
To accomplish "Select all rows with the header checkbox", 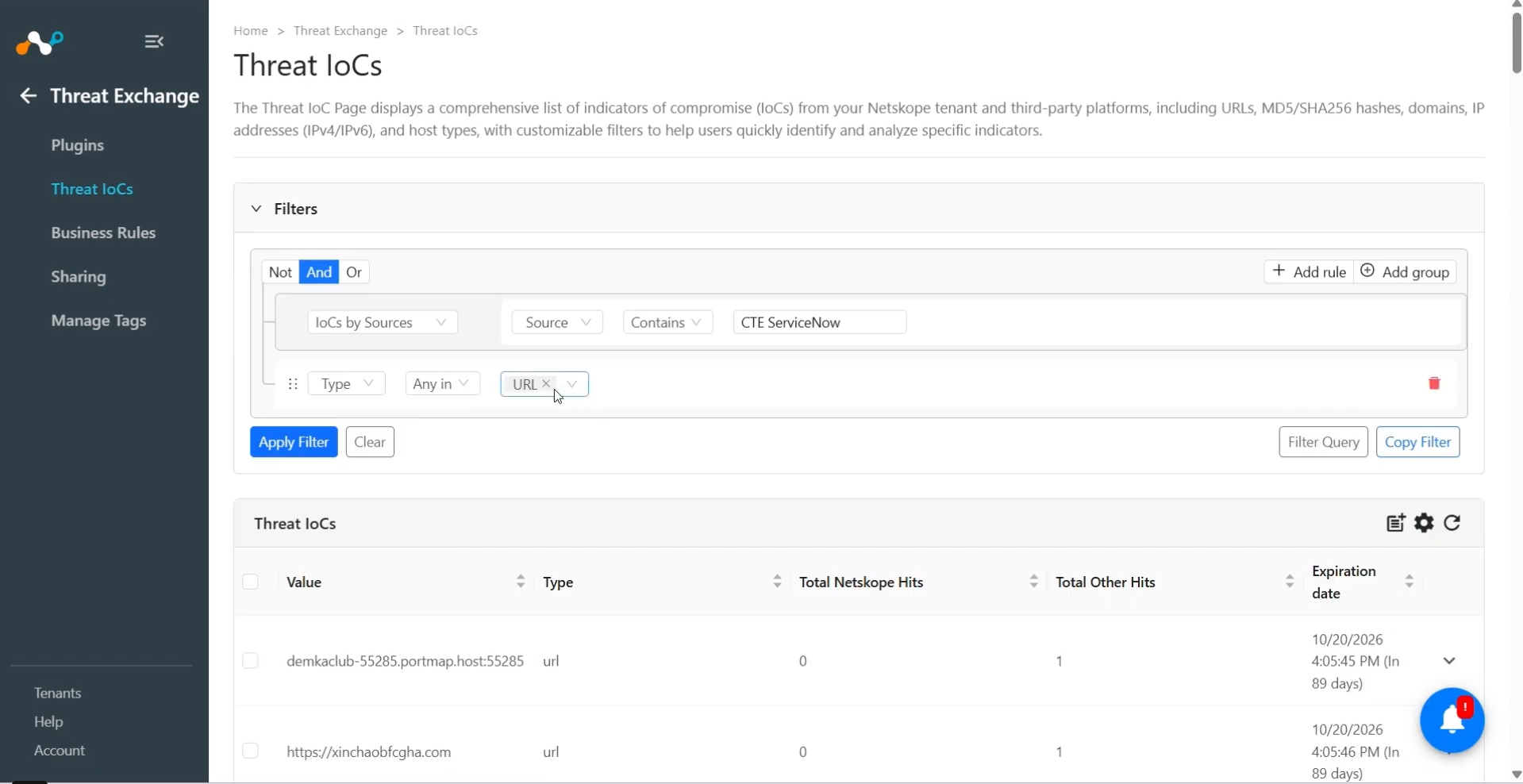I will (x=251, y=582).
